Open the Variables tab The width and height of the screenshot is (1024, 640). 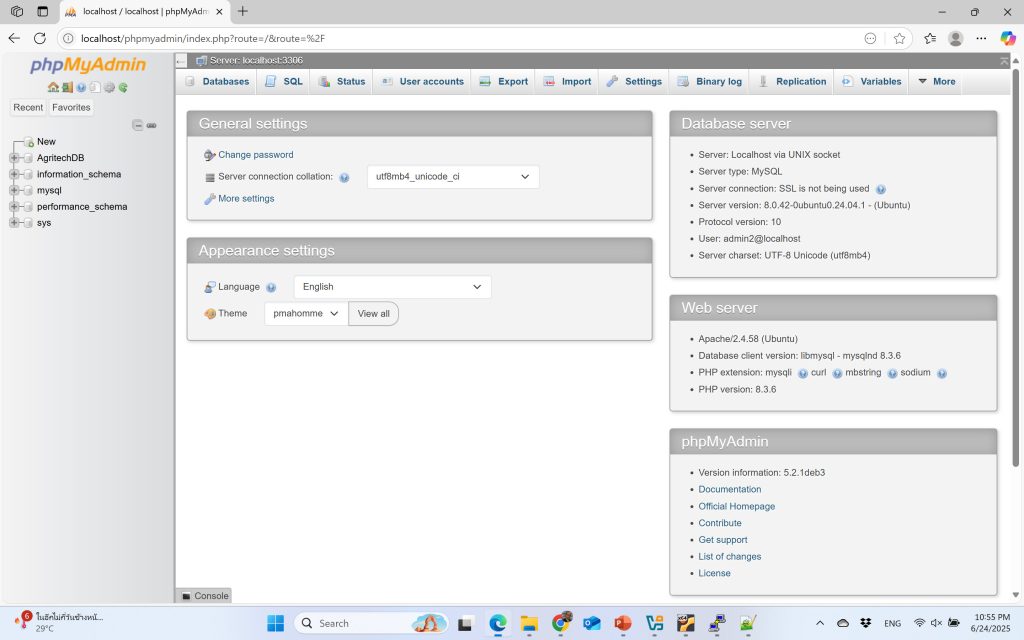point(872,82)
